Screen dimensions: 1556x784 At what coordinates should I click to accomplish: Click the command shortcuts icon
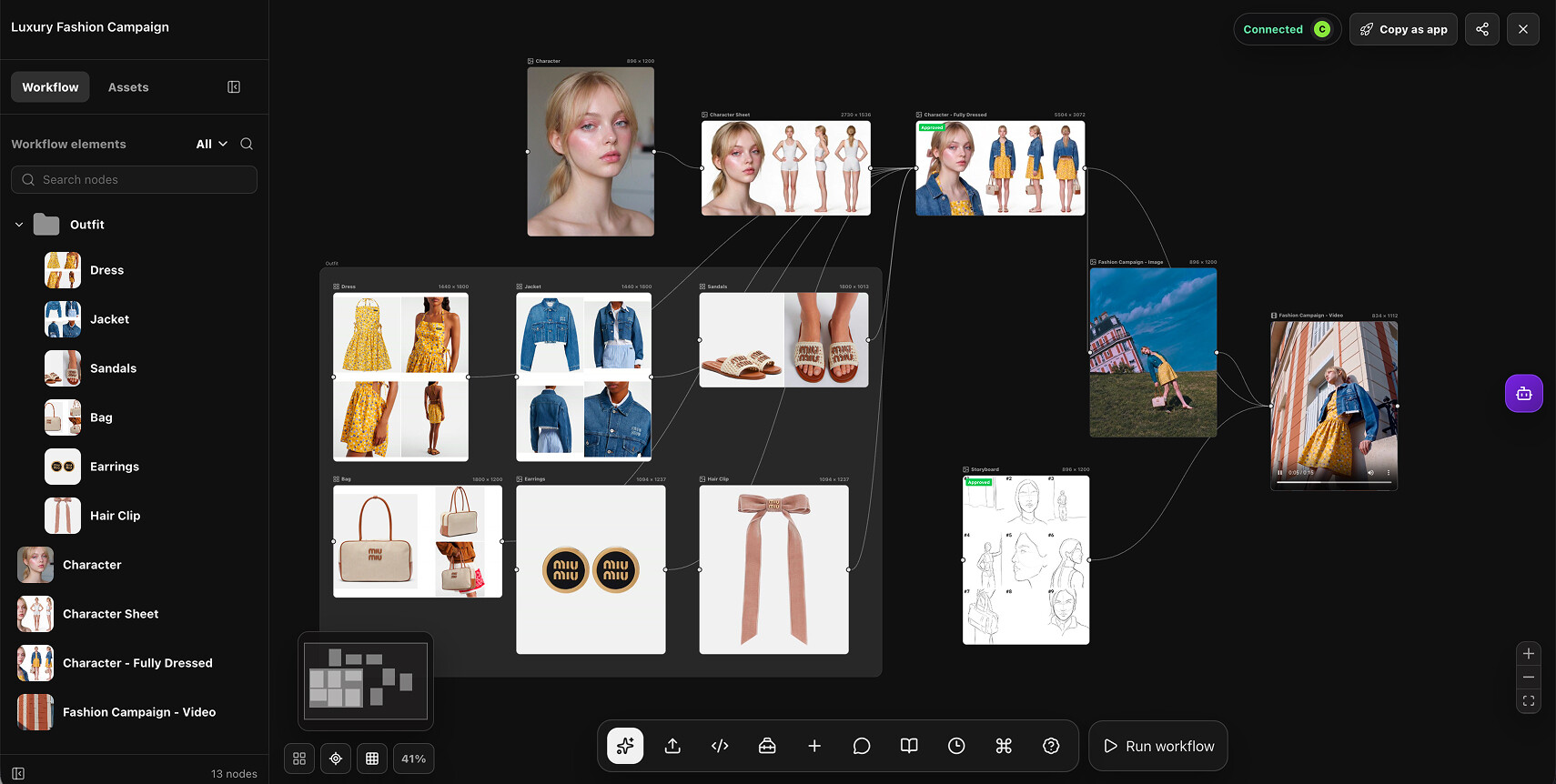(x=1004, y=746)
